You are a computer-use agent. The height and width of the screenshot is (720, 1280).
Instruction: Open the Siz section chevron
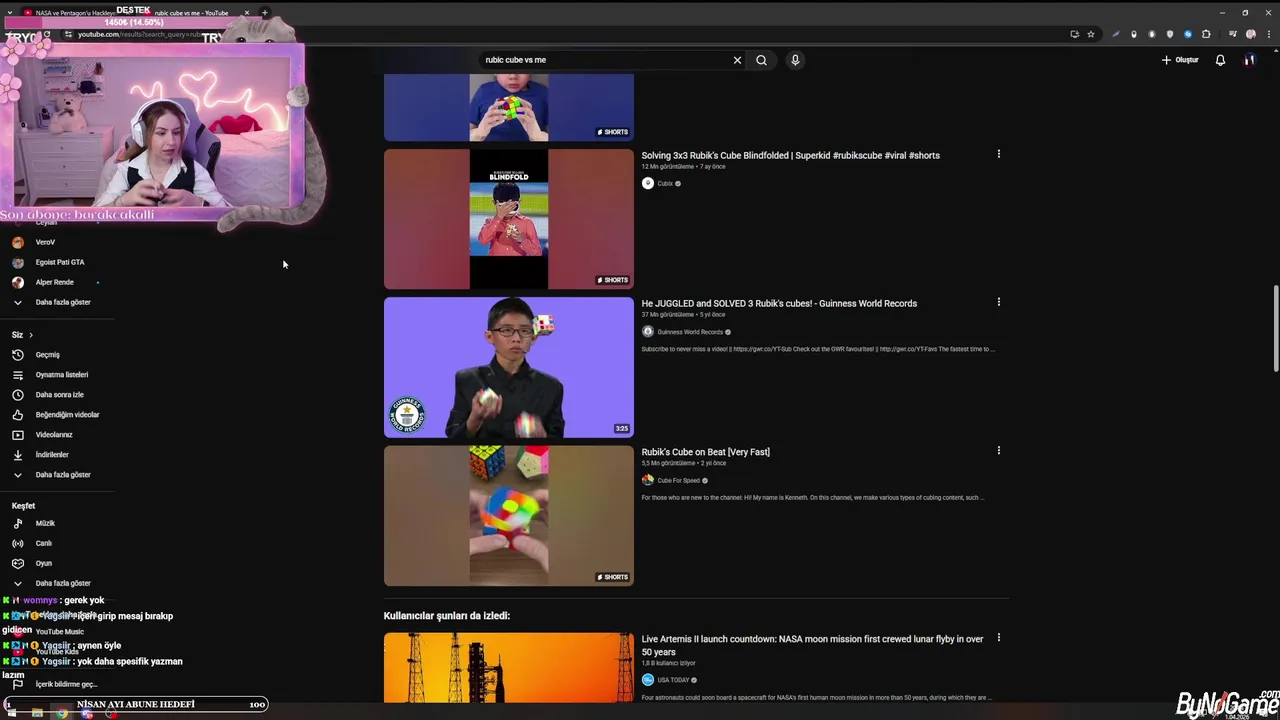click(x=31, y=335)
